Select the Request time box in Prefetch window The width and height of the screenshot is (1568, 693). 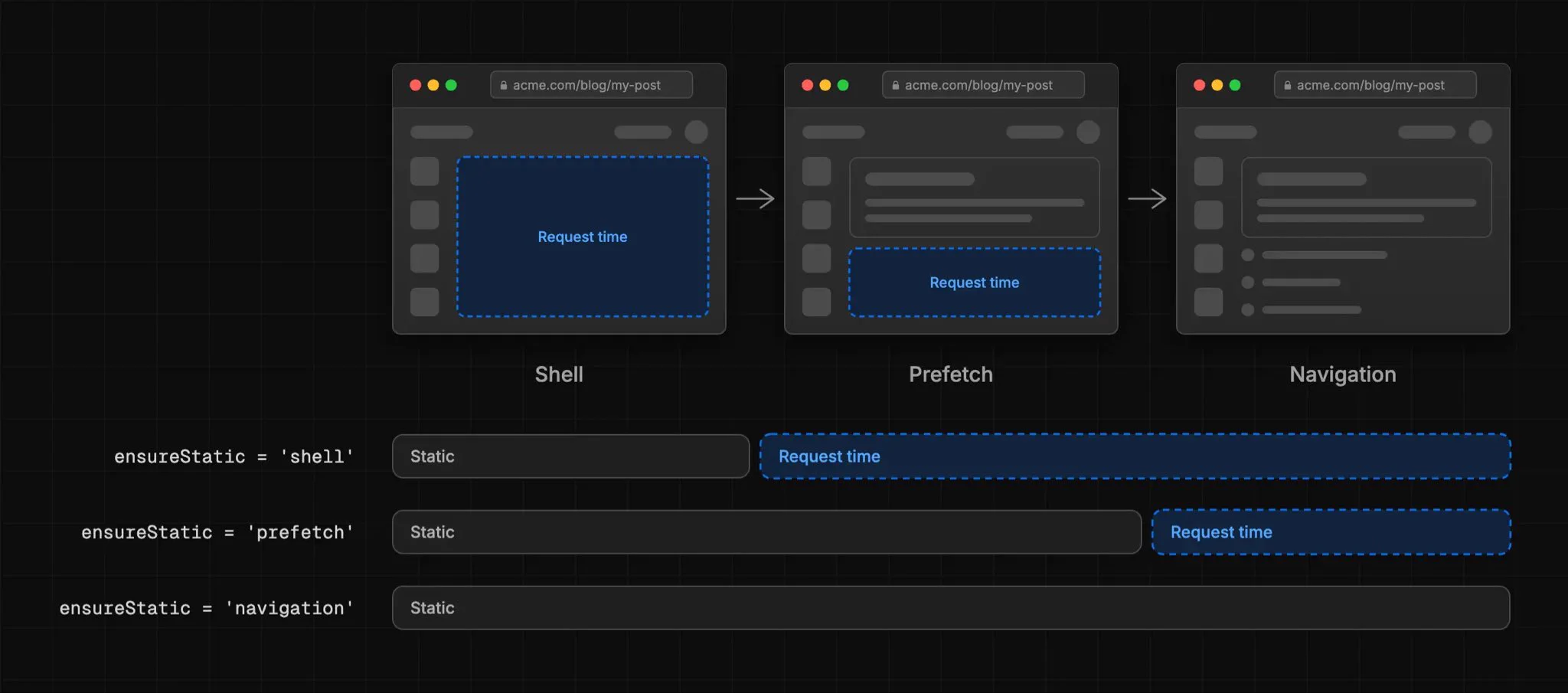(975, 283)
